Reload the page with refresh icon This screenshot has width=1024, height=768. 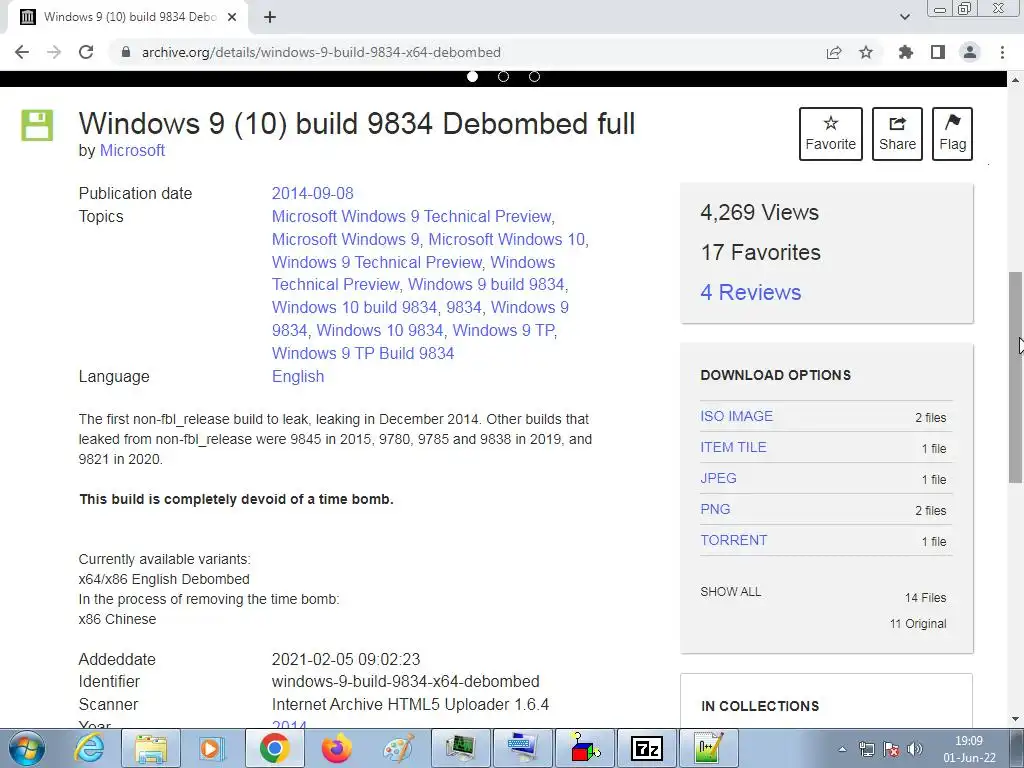tap(86, 52)
